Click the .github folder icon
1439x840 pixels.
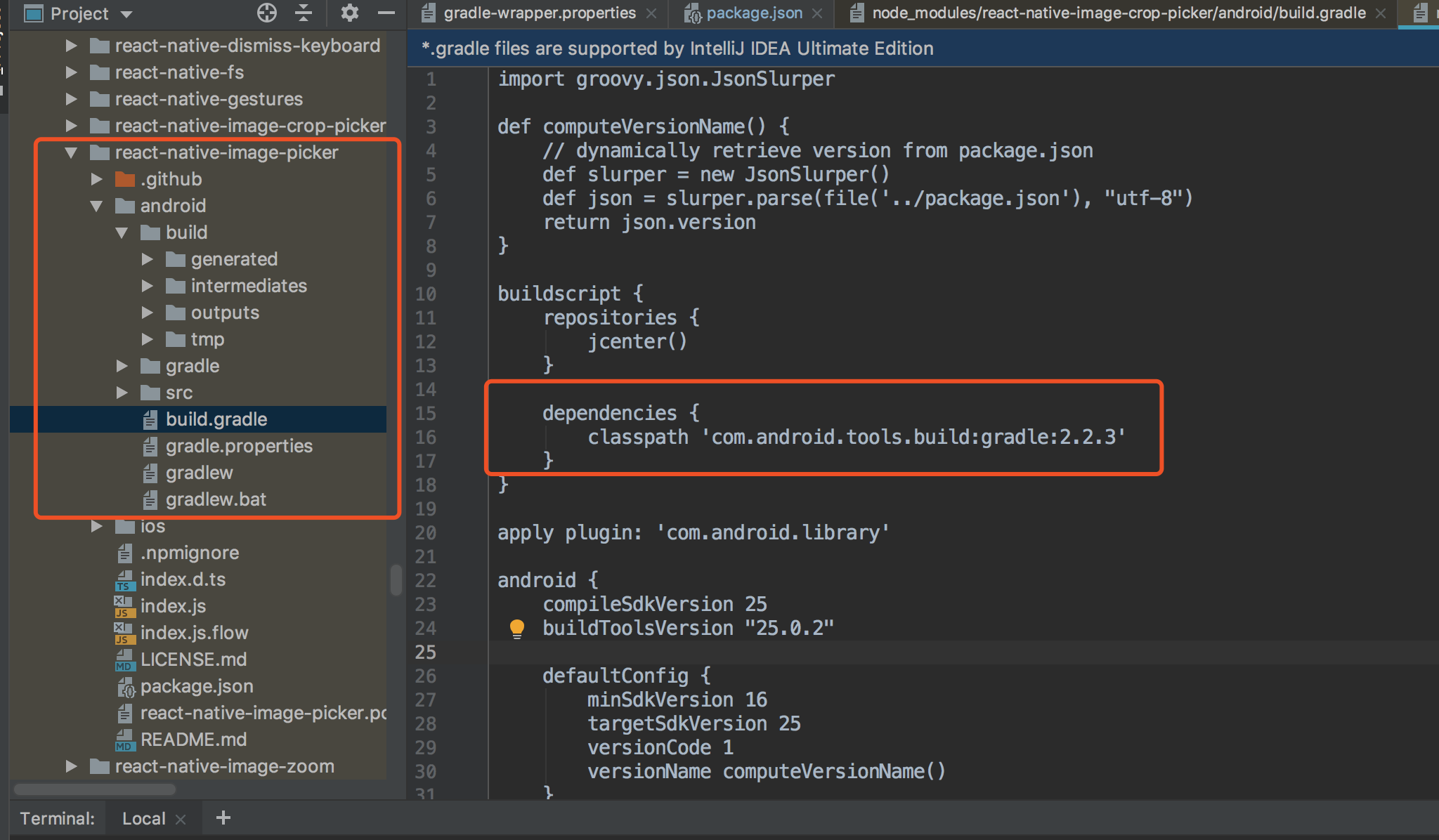tap(125, 179)
